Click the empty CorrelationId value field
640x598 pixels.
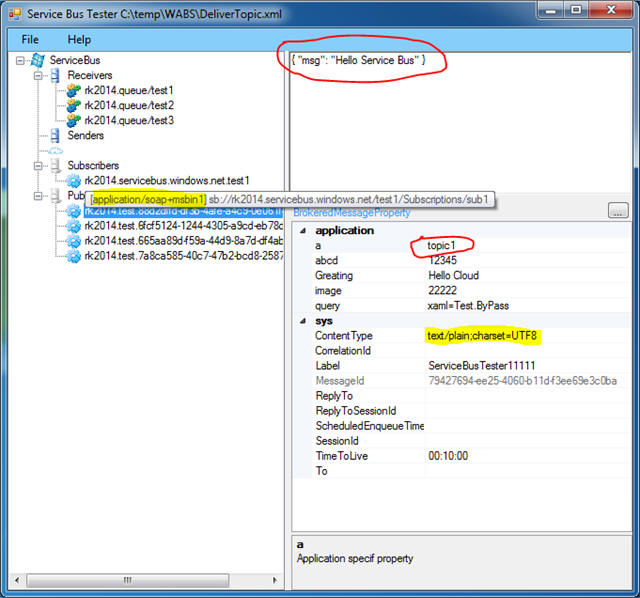tap(527, 351)
